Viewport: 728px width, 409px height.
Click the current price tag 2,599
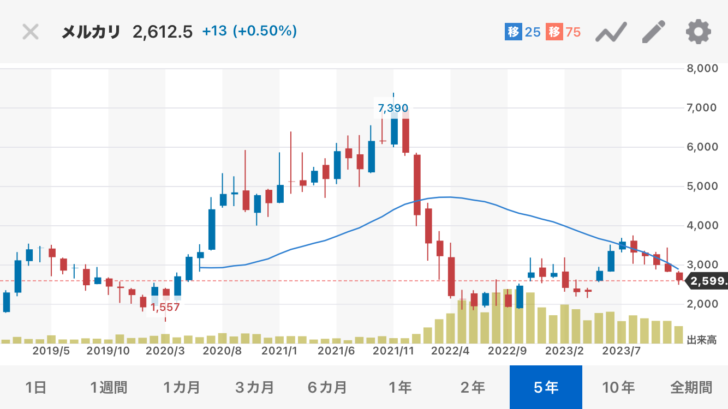point(706,281)
